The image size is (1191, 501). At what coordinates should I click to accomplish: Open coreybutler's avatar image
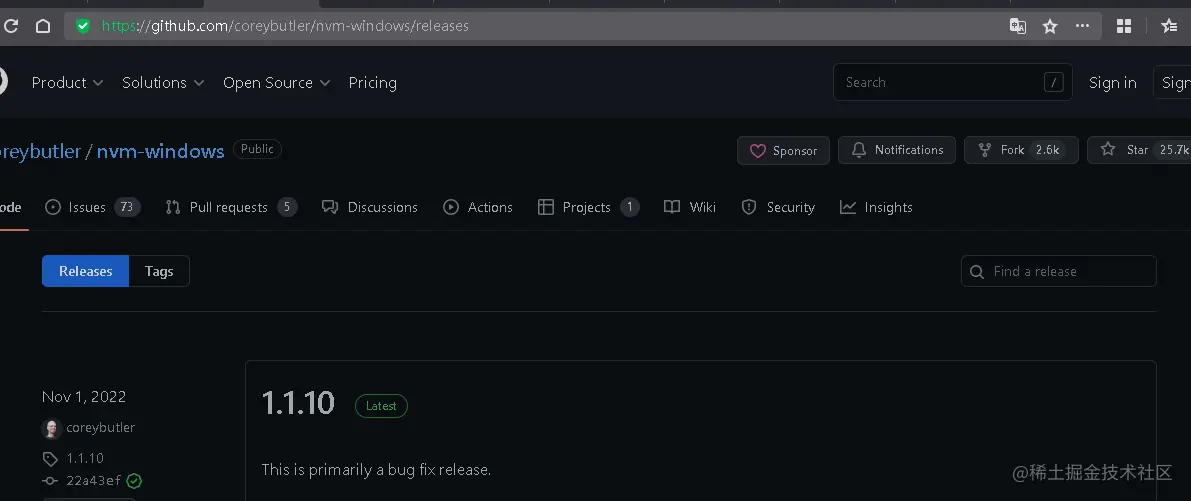52,428
